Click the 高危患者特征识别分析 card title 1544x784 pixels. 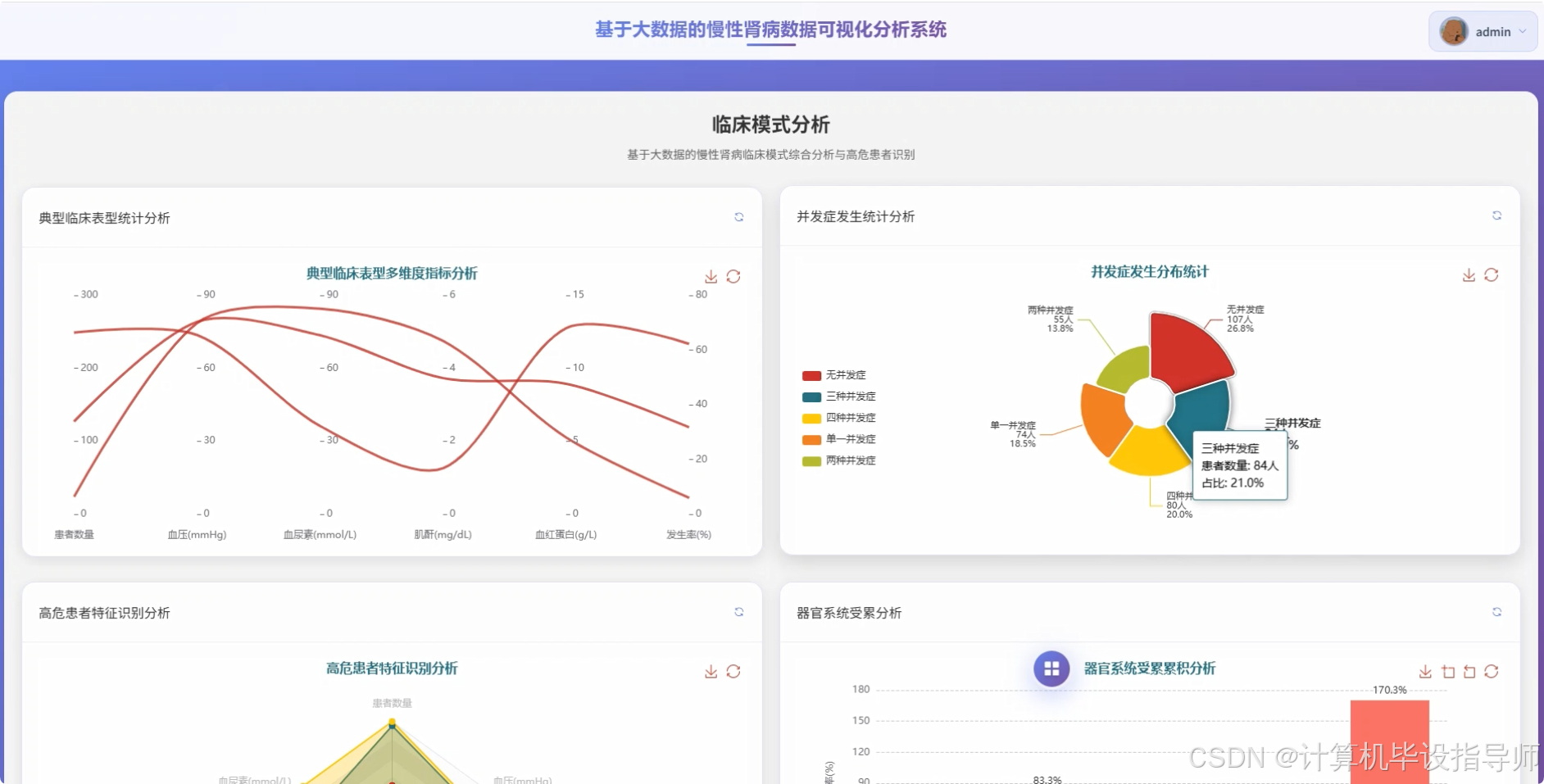[x=104, y=613]
